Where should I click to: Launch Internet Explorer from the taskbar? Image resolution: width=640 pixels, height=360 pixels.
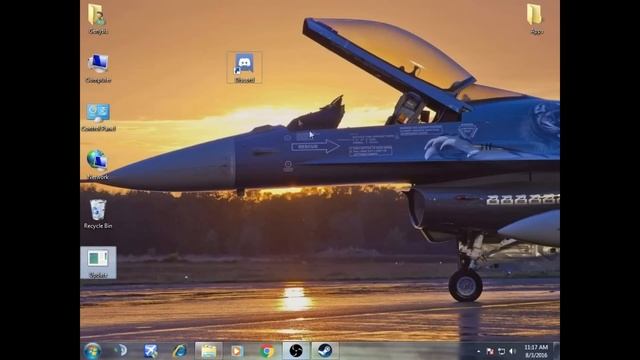pos(179,351)
